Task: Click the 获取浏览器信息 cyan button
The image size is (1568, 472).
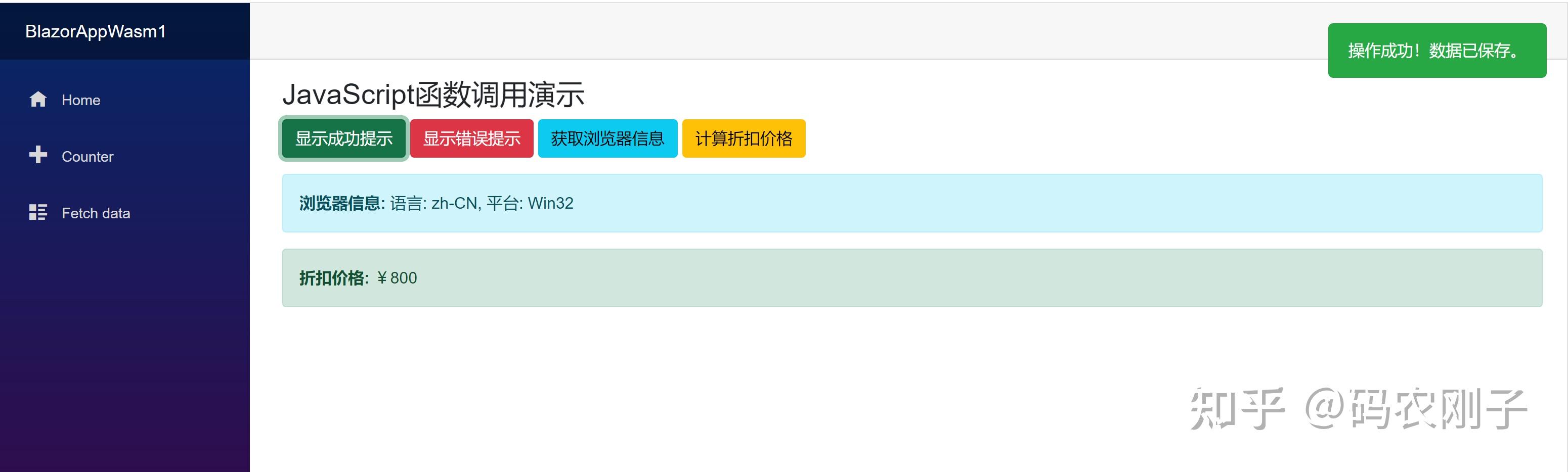Action: (x=607, y=138)
